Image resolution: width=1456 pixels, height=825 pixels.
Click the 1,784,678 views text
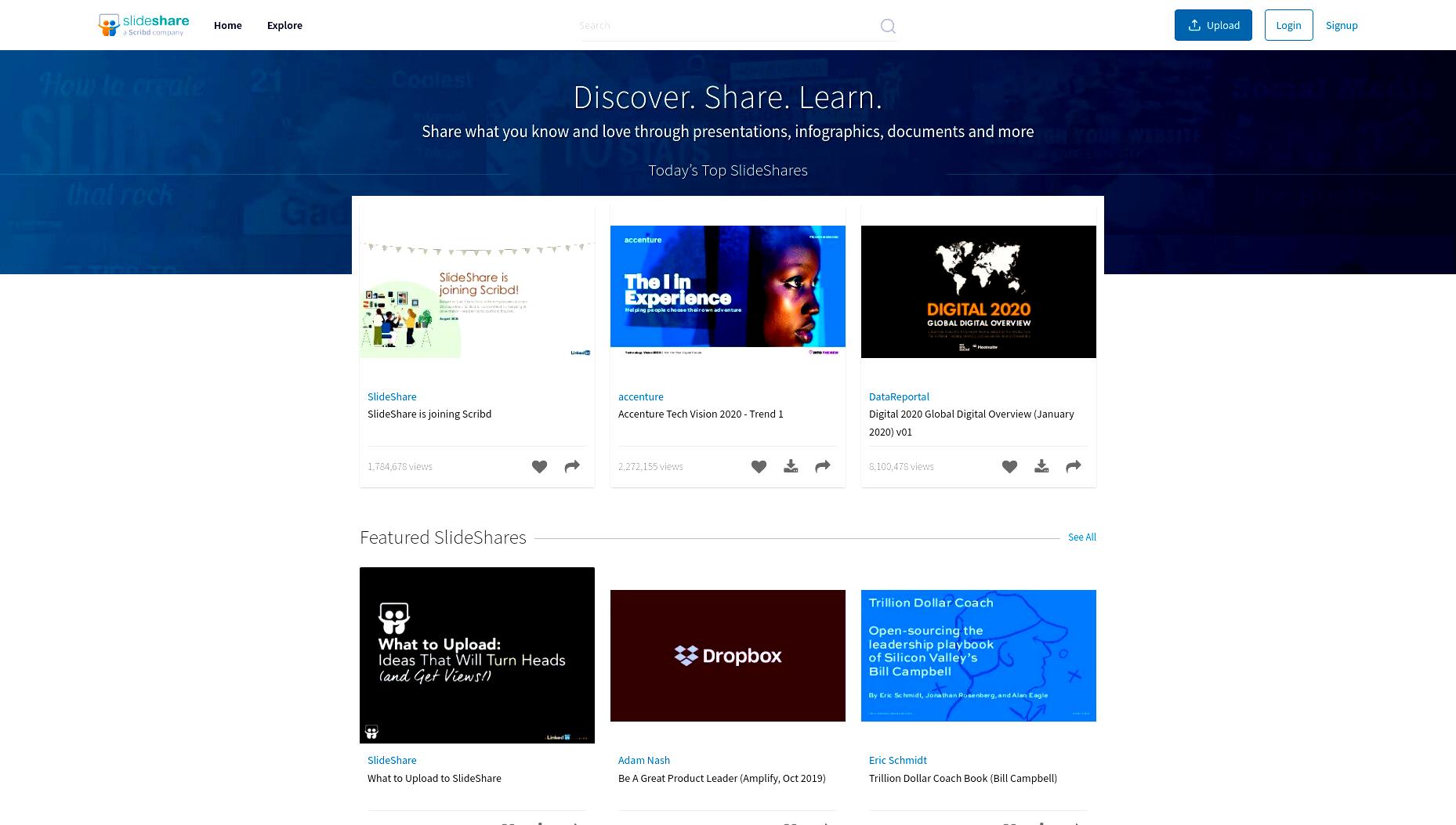400,466
